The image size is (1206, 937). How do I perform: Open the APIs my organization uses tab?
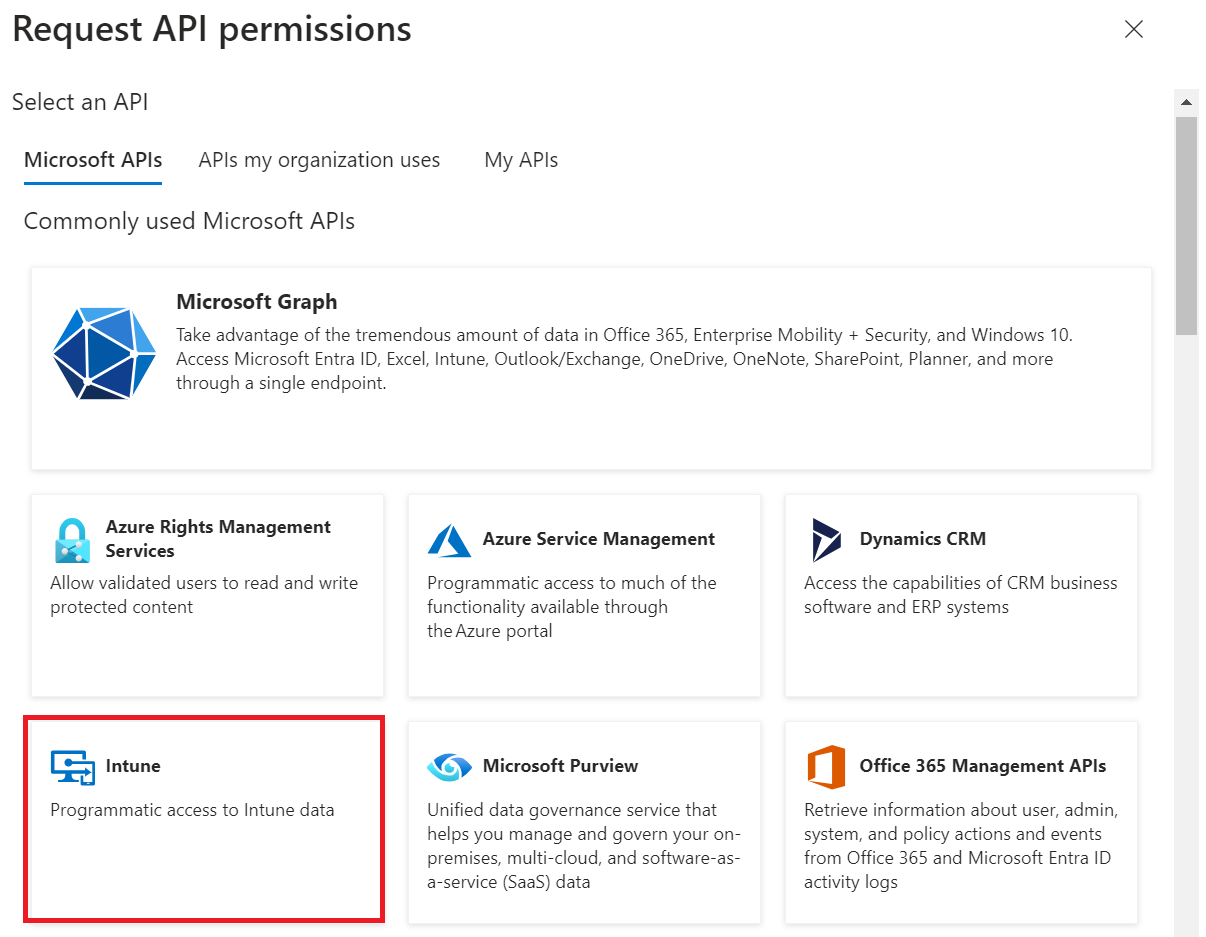click(x=319, y=160)
